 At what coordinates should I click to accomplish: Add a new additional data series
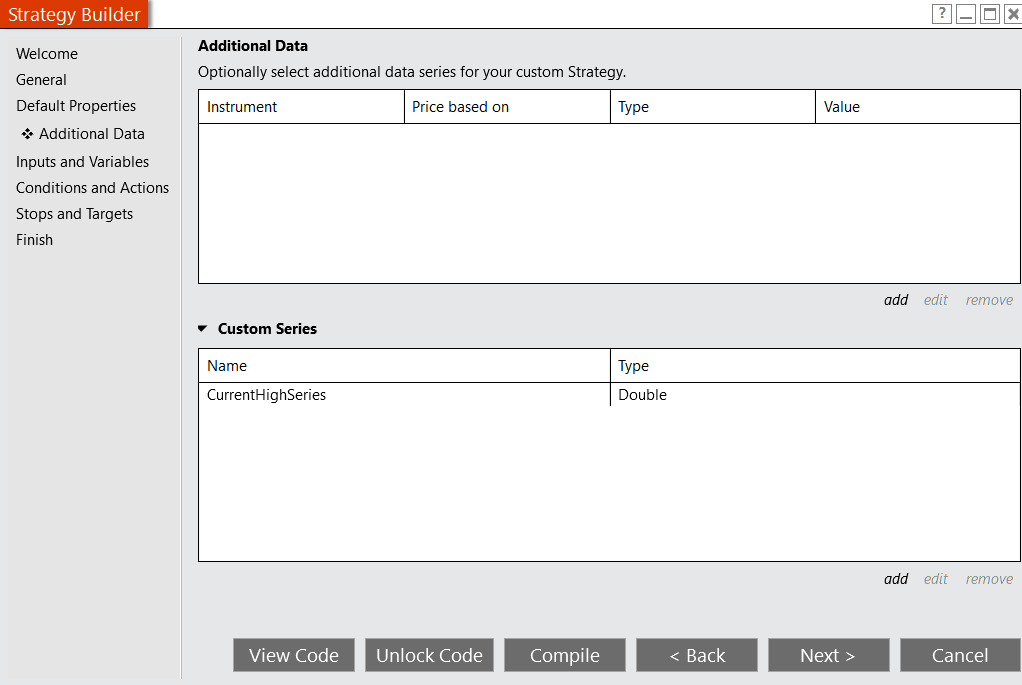896,300
